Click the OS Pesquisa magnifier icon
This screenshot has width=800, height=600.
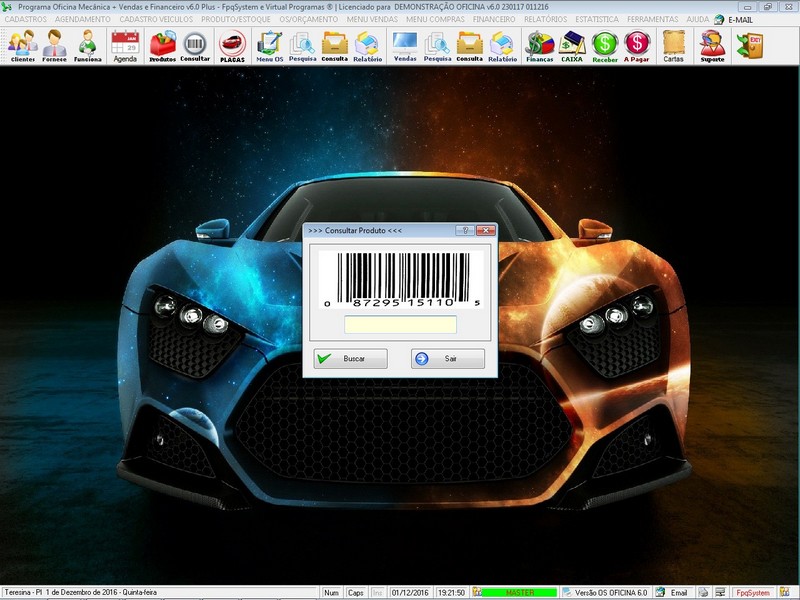point(302,46)
